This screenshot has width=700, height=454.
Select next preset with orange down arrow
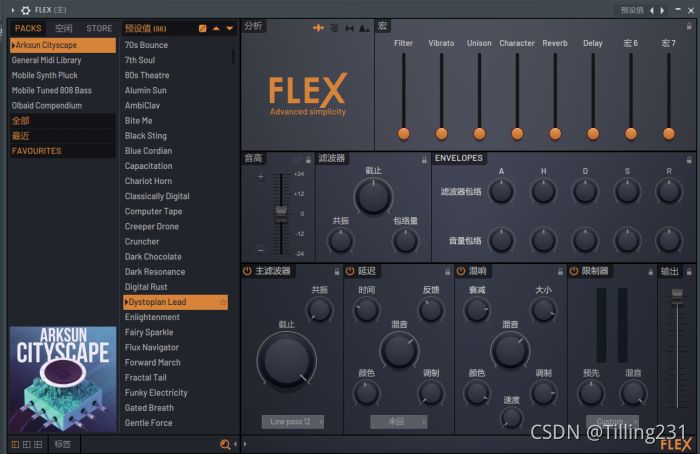229,29
